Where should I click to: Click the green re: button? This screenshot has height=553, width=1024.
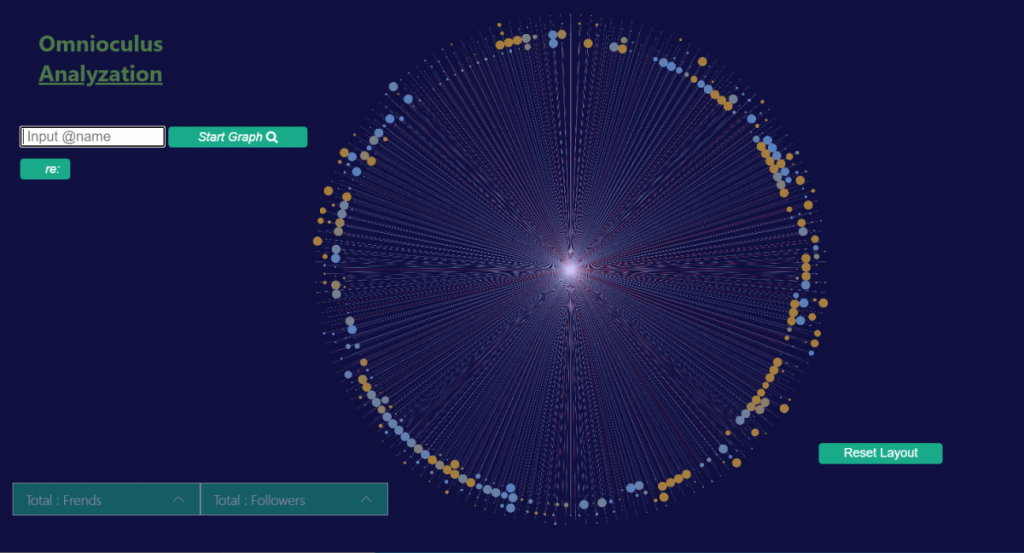pos(45,169)
